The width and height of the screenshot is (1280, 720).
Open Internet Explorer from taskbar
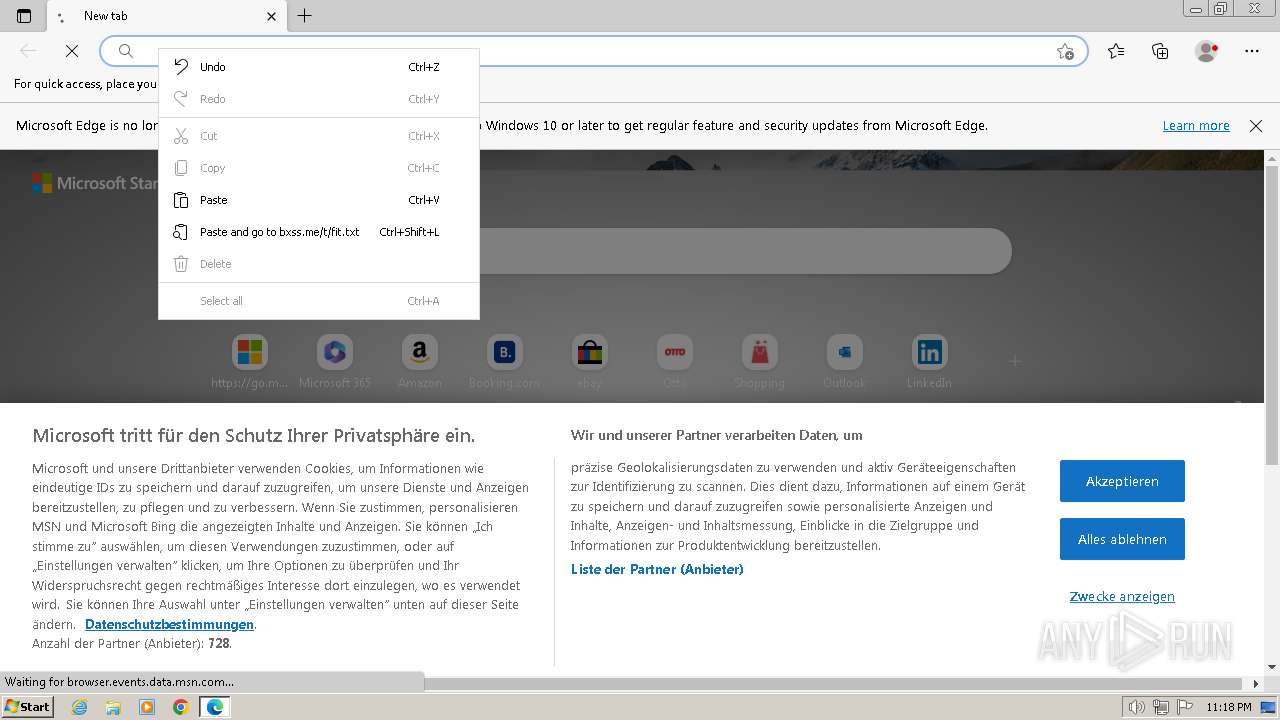(80, 707)
